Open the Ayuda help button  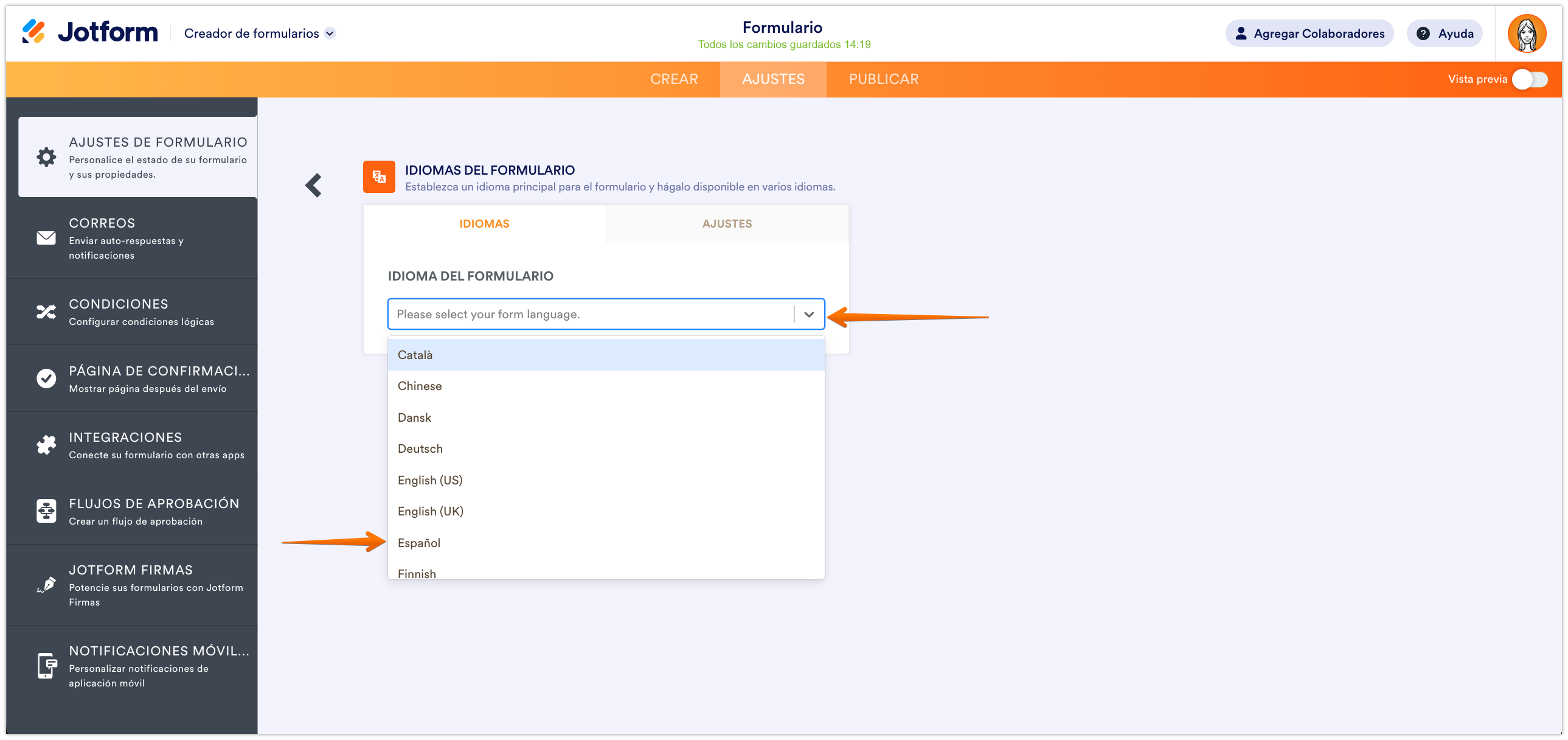pyautogui.click(x=1445, y=33)
